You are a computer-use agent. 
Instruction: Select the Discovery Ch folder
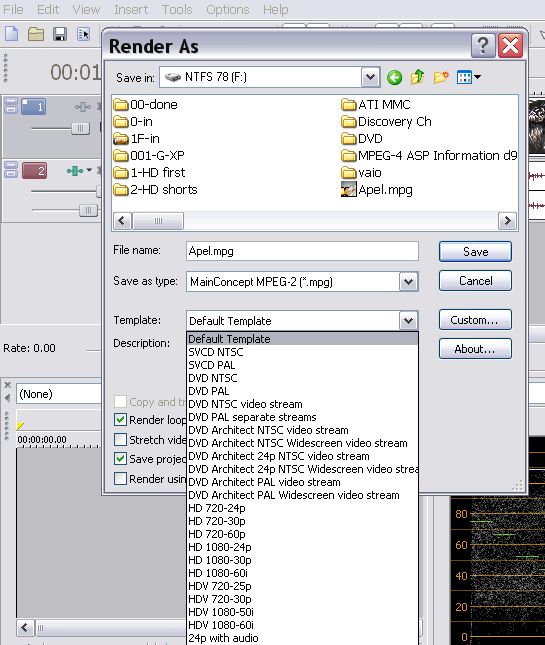pyautogui.click(x=387, y=122)
